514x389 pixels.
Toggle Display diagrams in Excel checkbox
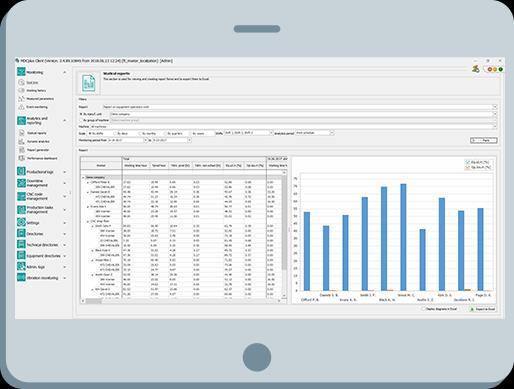tap(423, 309)
